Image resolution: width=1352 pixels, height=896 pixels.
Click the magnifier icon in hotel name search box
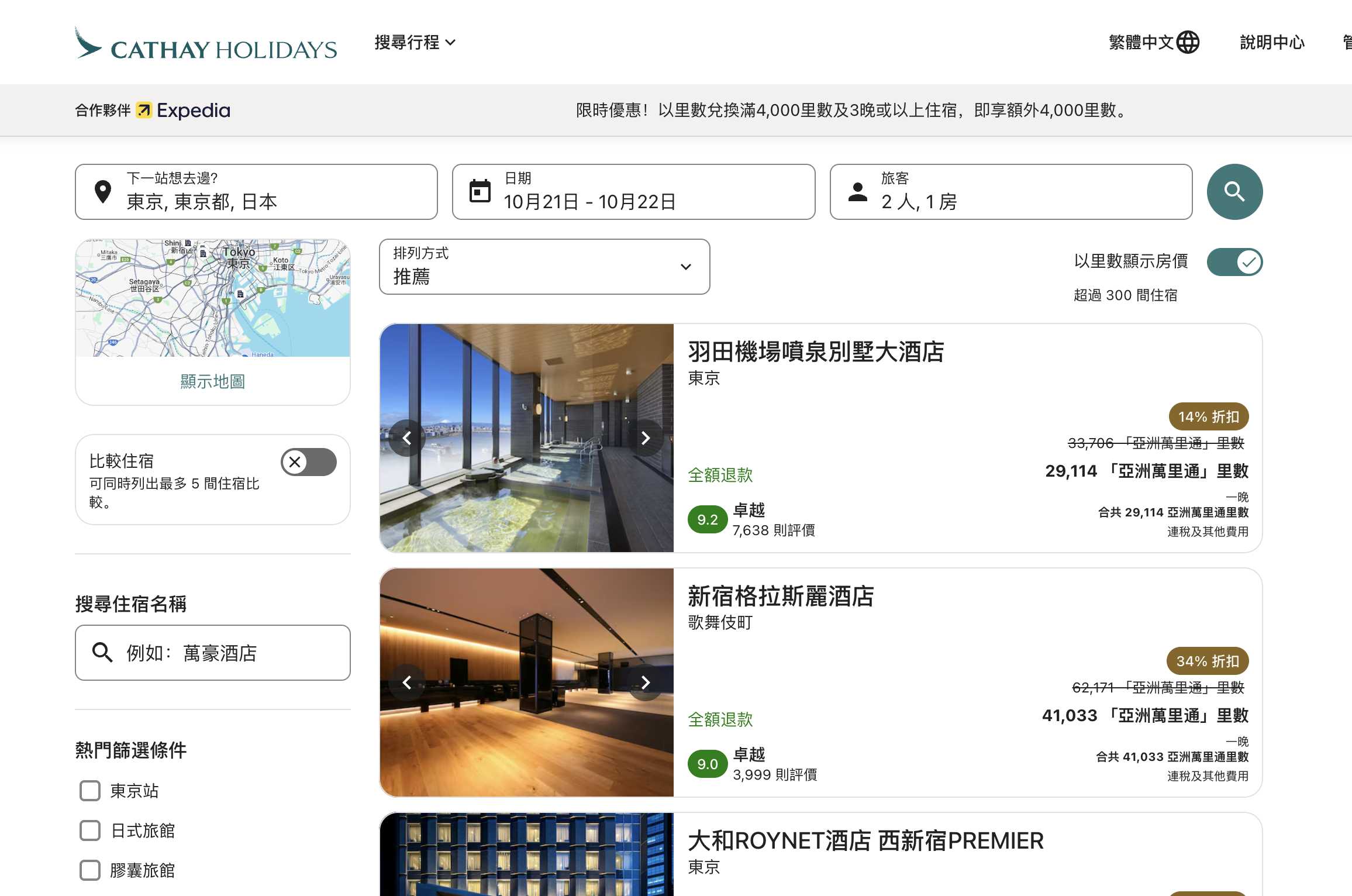(x=103, y=653)
